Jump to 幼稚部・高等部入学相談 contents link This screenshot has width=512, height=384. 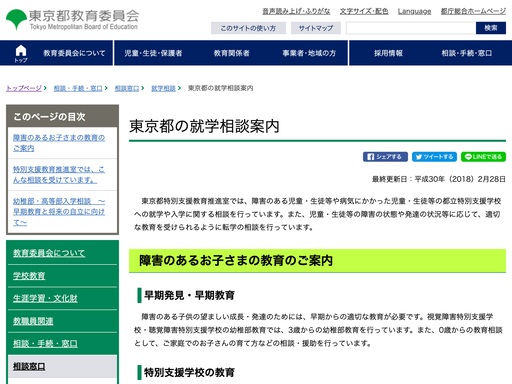[x=59, y=212]
